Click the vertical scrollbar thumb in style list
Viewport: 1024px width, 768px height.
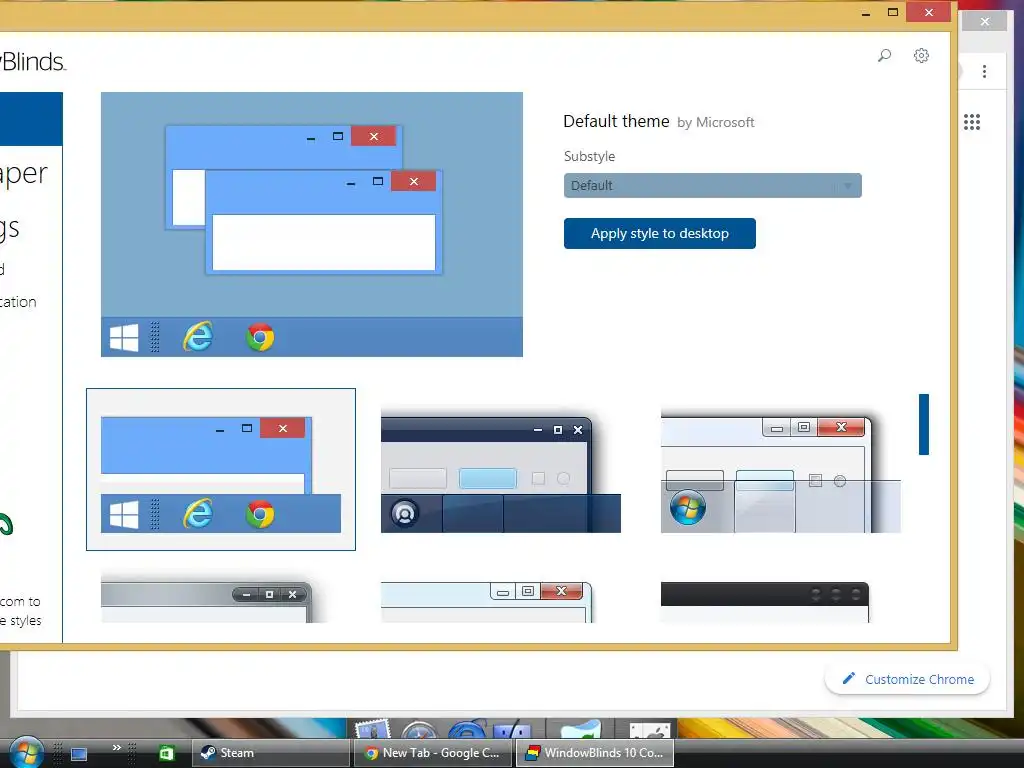pyautogui.click(x=923, y=424)
